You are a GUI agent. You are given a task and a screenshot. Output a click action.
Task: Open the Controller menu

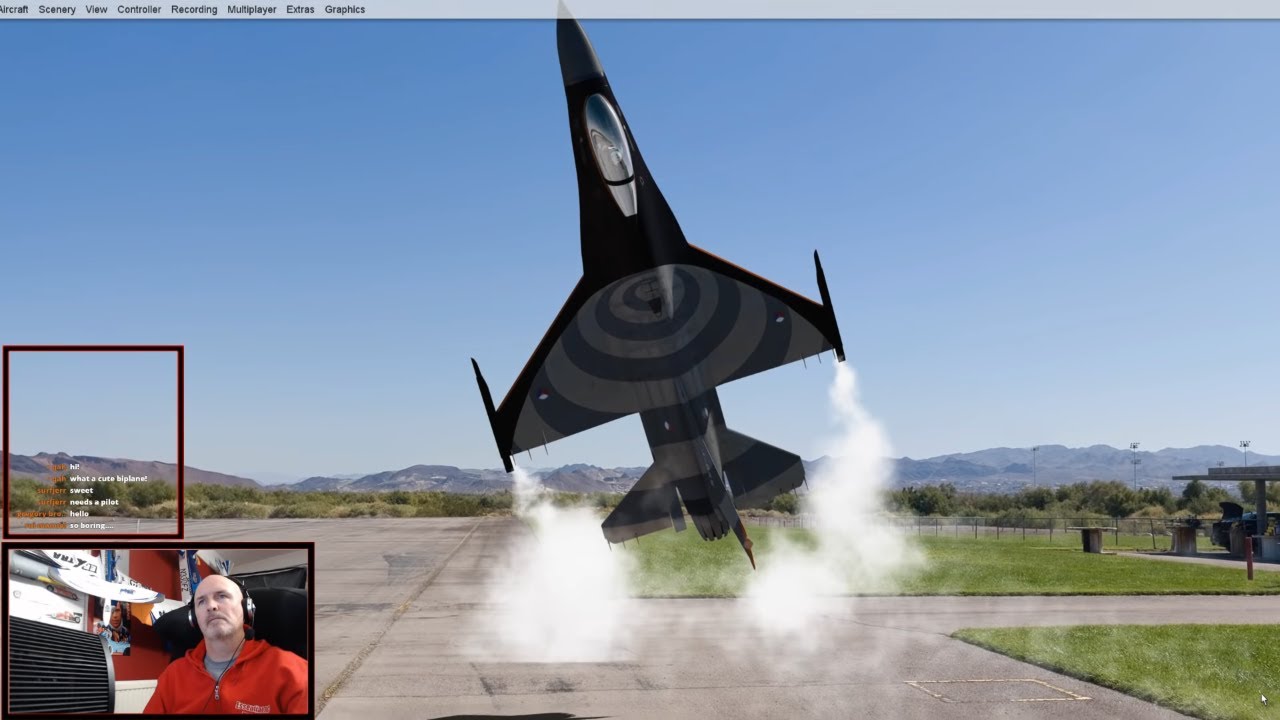coord(138,9)
